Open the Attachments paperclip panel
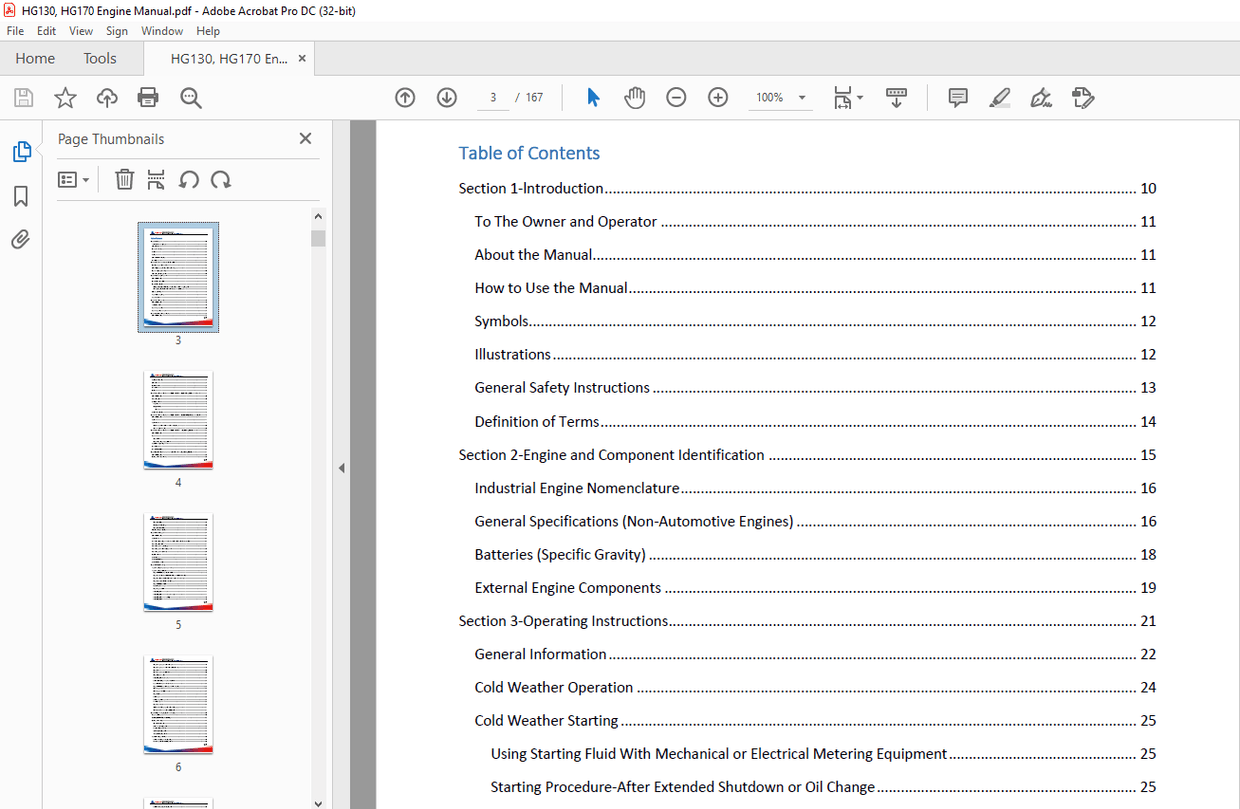The image size is (1240, 809). point(21,239)
